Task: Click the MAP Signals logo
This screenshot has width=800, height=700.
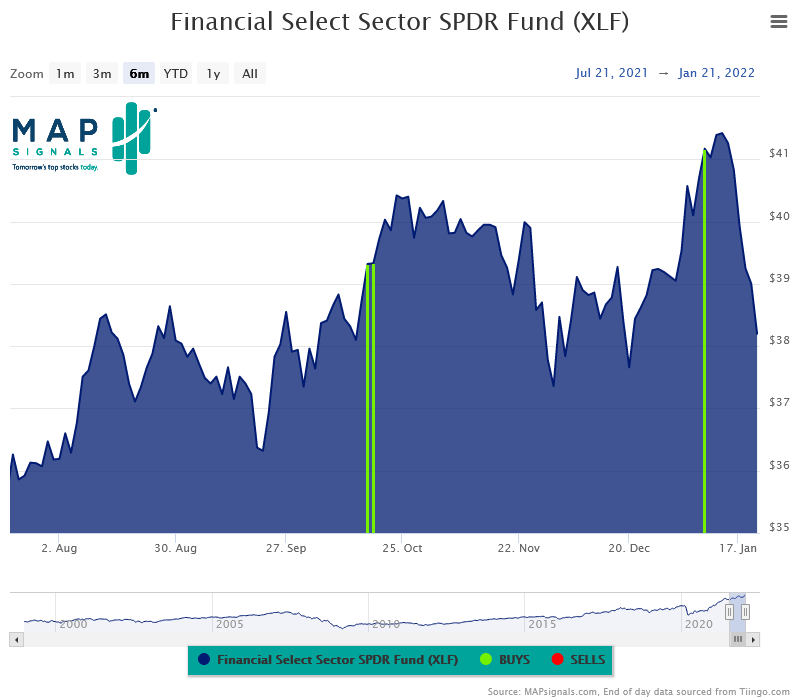Action: click(80, 140)
